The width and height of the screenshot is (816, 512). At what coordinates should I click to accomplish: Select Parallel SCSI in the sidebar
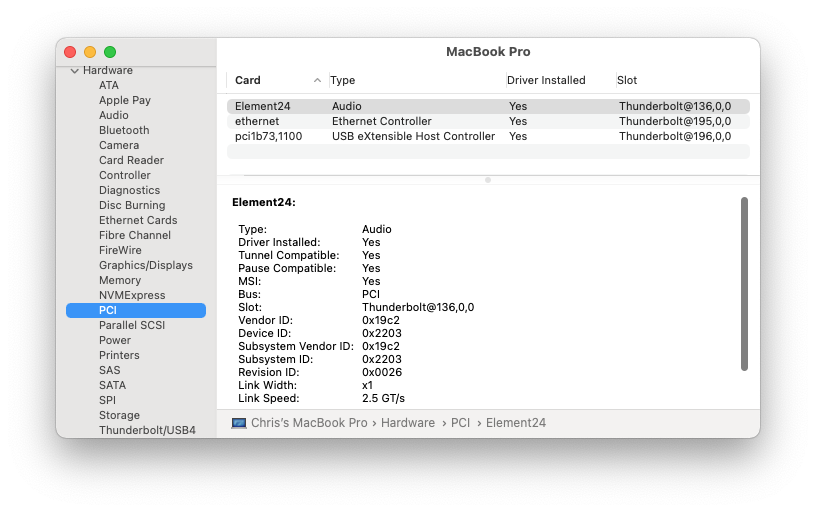(x=132, y=325)
